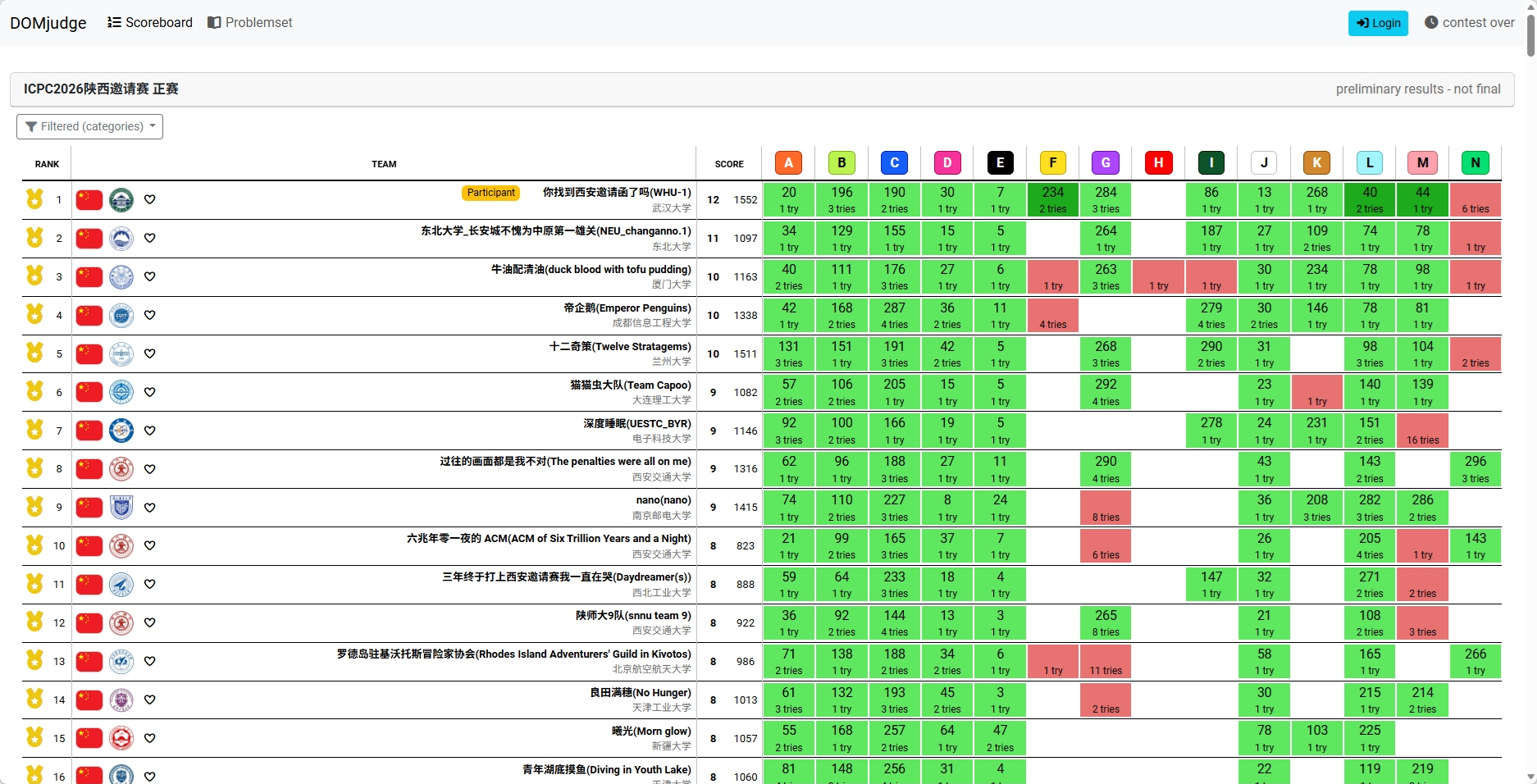Click the RANK column header
The height and width of the screenshot is (784, 1537).
(x=47, y=164)
